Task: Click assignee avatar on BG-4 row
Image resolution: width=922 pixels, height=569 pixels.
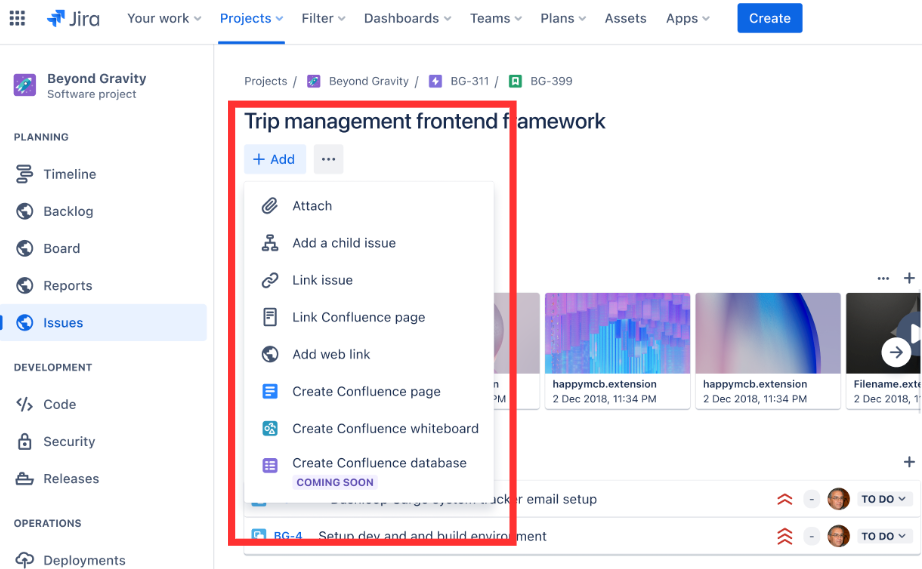Action: coord(838,536)
